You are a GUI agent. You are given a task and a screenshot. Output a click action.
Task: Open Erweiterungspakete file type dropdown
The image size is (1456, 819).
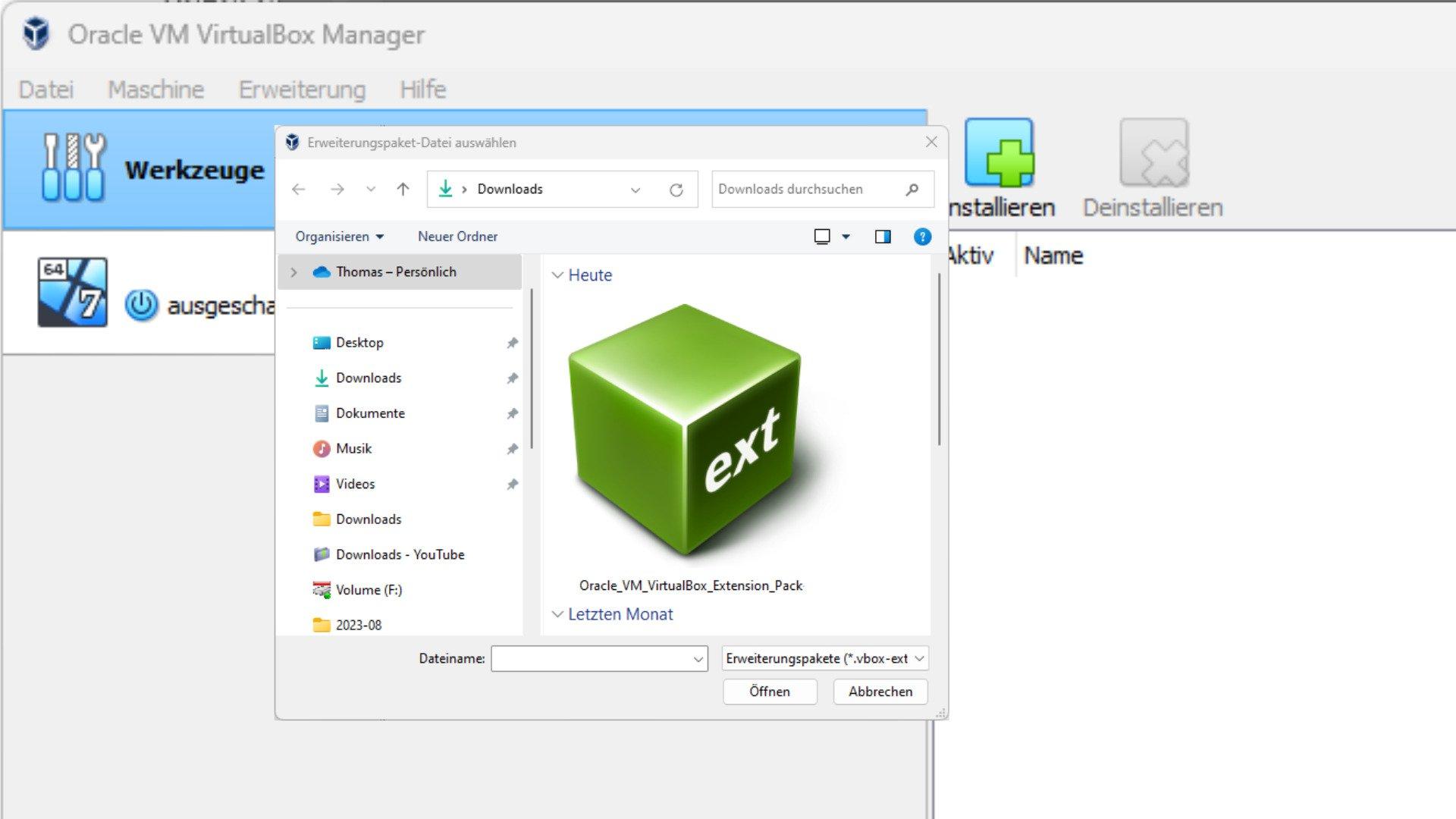point(825,659)
